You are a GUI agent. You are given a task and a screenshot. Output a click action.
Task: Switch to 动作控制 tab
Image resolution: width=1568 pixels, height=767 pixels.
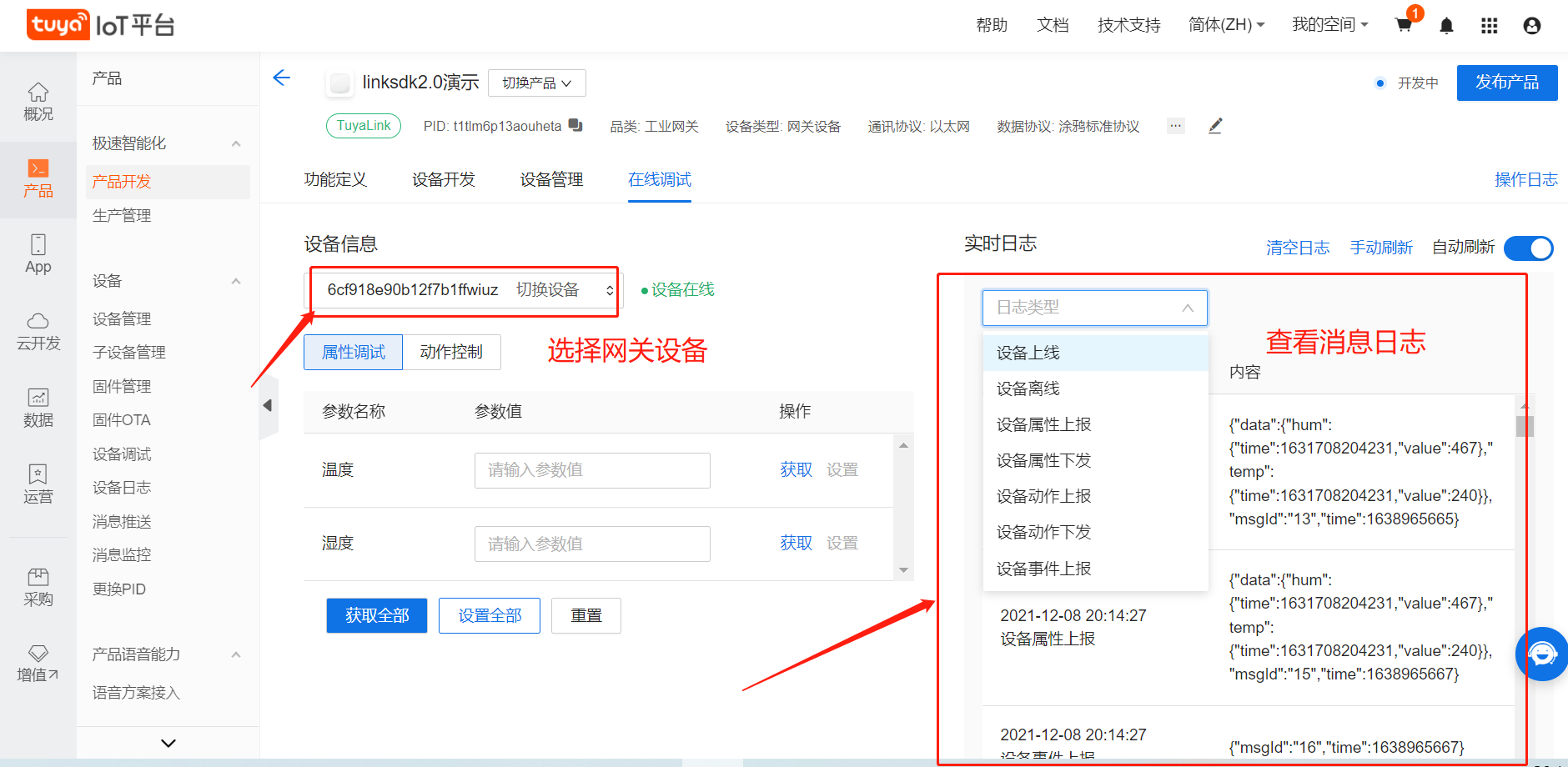click(x=451, y=352)
